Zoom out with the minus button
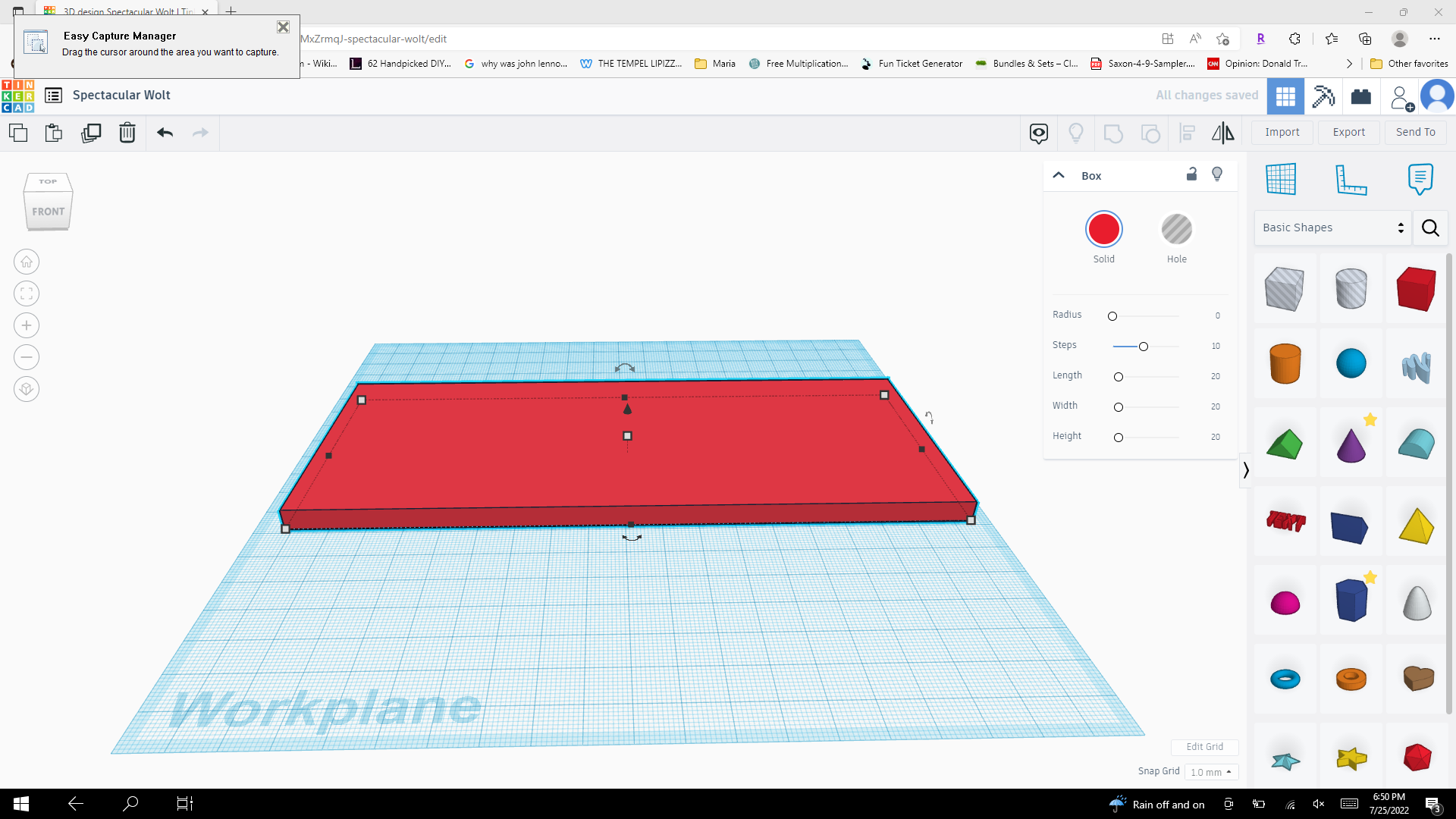This screenshot has height=819, width=1456. pos(27,357)
